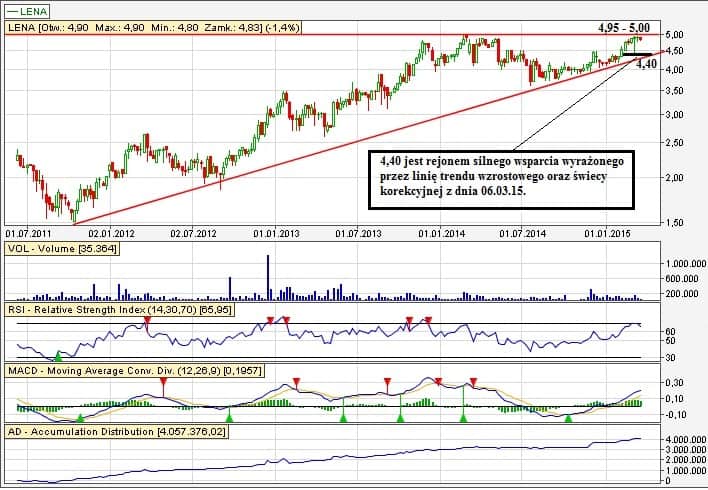
Task: Click the green buy triangle on RSI panel
Action: (58, 355)
